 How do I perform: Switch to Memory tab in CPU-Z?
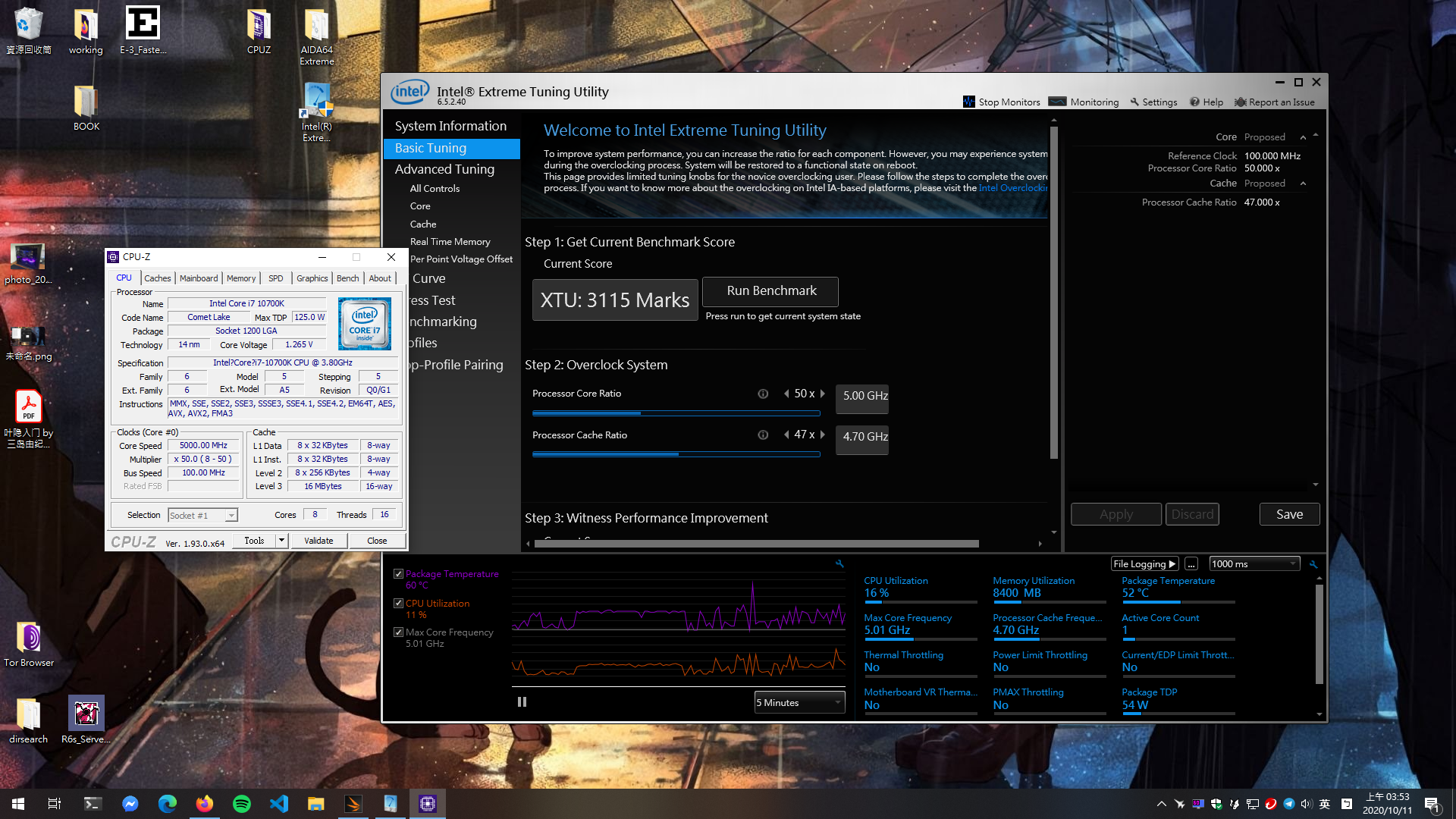point(241,278)
